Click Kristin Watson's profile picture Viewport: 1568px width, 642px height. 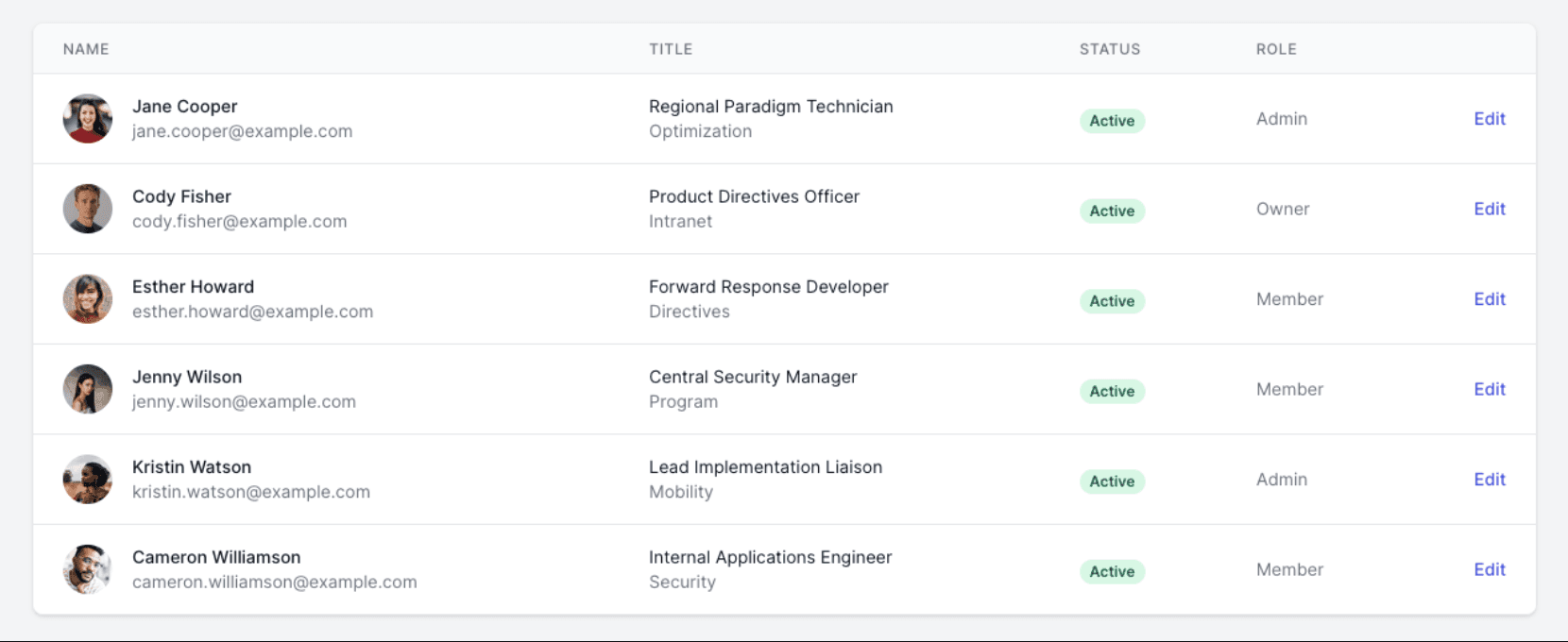point(88,480)
